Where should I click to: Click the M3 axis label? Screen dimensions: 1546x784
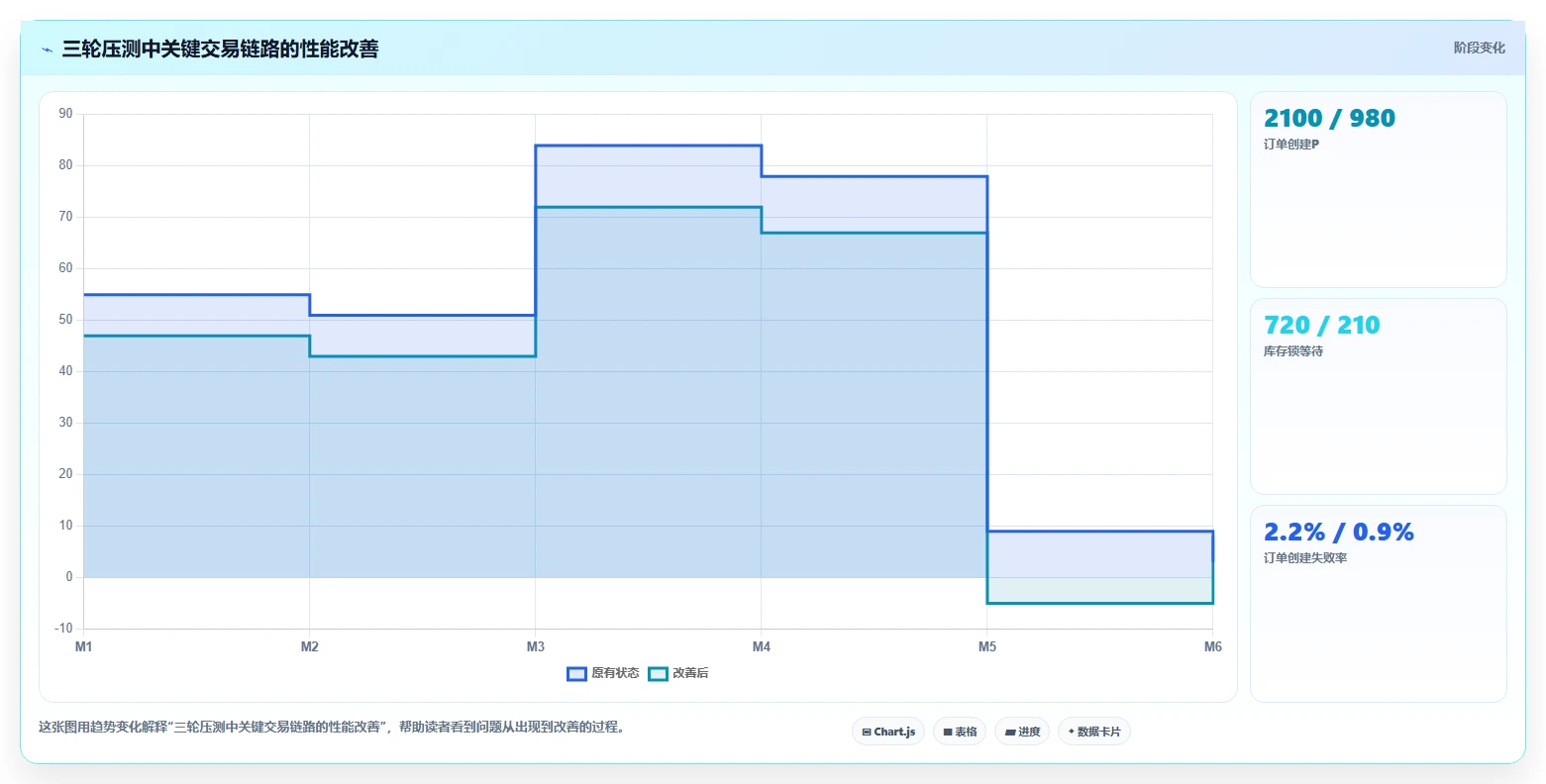pyautogui.click(x=536, y=647)
